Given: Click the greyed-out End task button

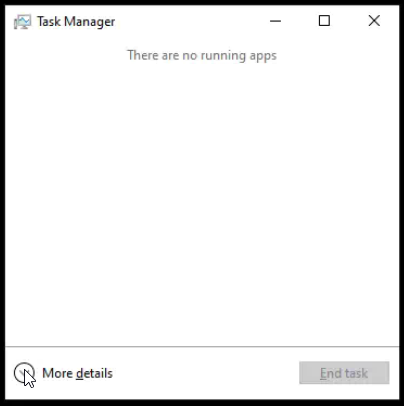Looking at the screenshot, I should pos(344,373).
